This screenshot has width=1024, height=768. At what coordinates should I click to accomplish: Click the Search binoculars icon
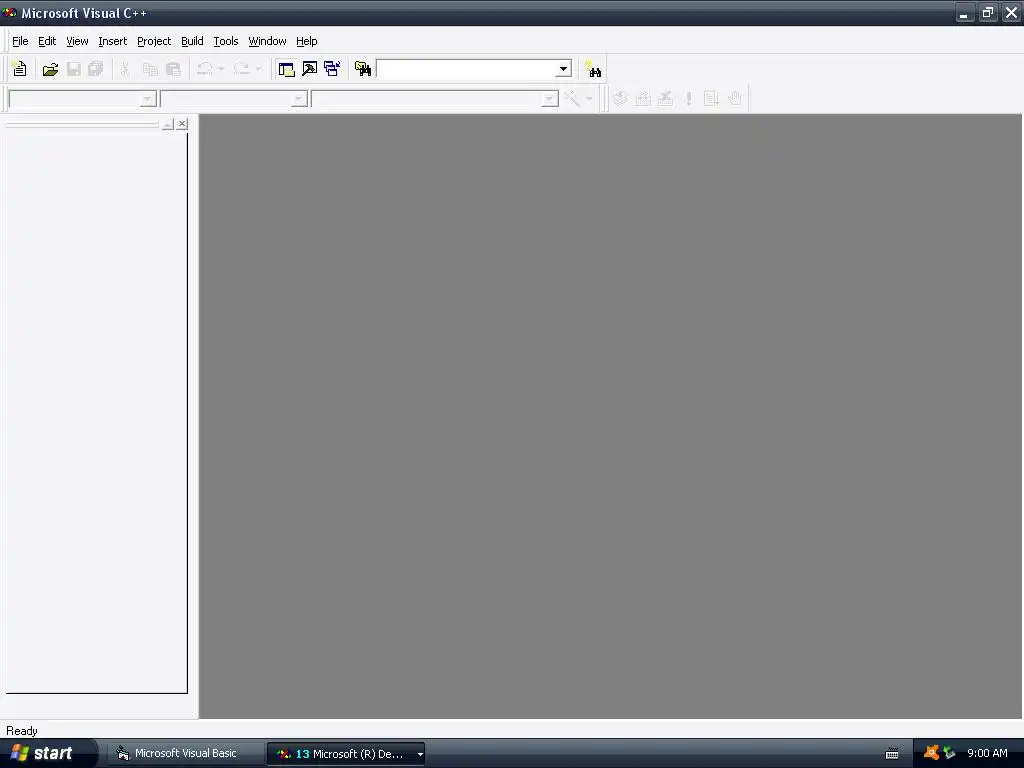point(593,69)
